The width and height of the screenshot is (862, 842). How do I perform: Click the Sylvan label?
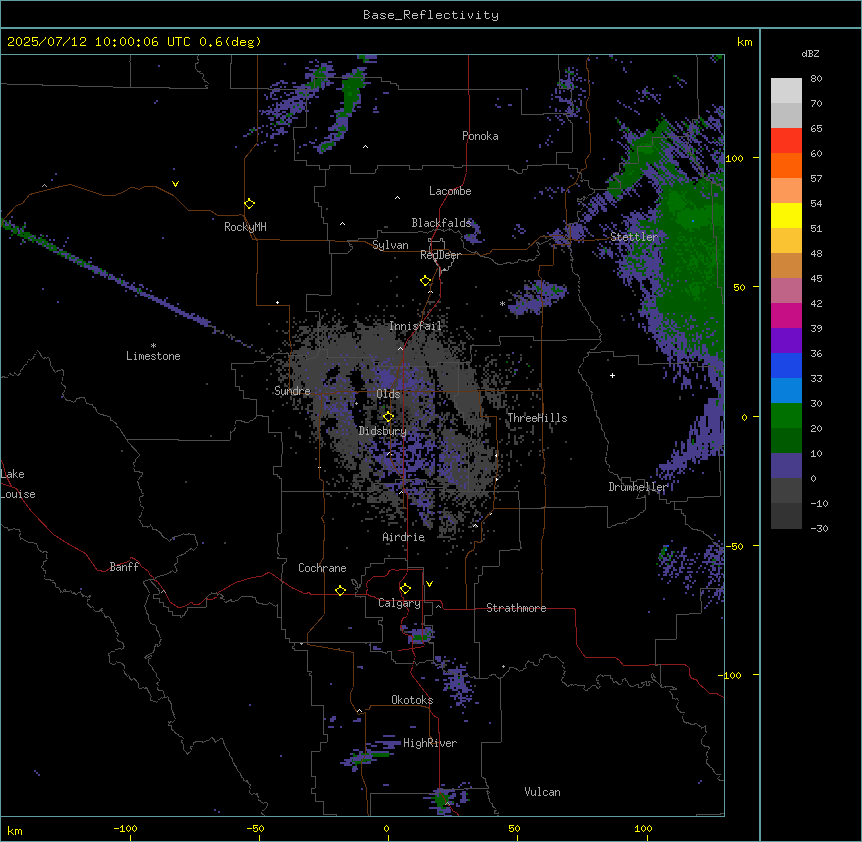point(390,245)
